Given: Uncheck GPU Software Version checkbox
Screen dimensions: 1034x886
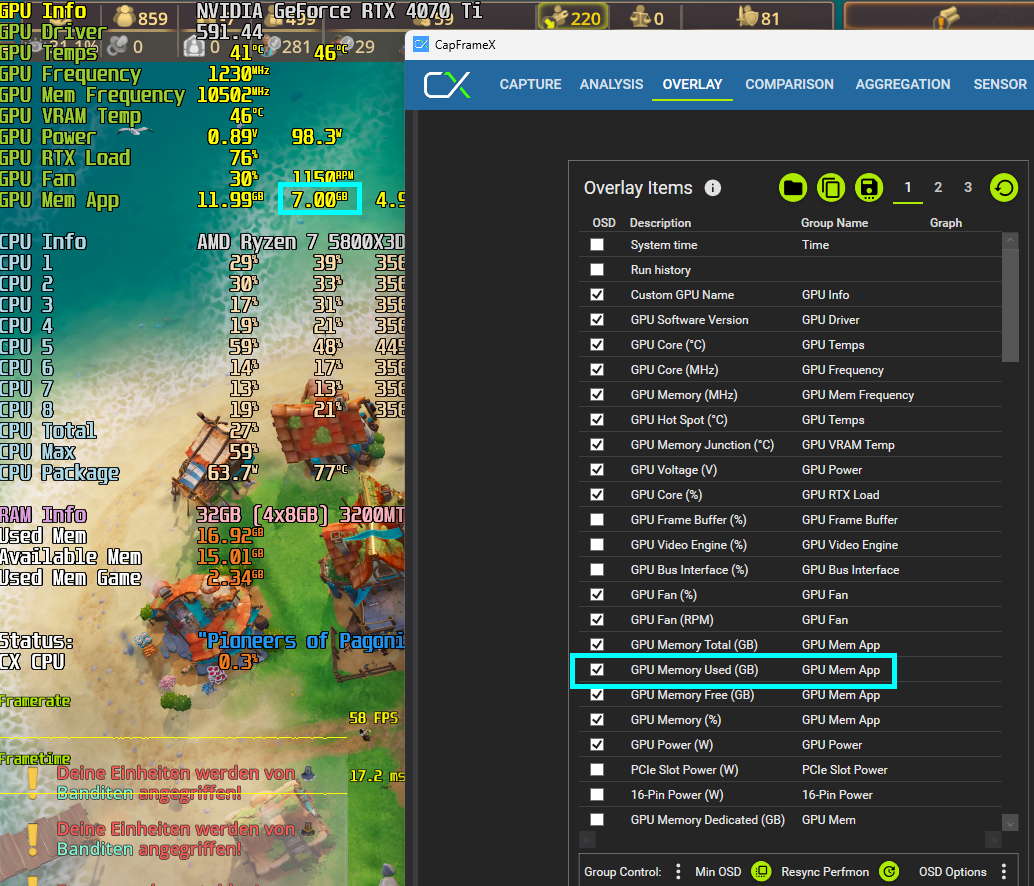Looking at the screenshot, I should pyautogui.click(x=597, y=320).
